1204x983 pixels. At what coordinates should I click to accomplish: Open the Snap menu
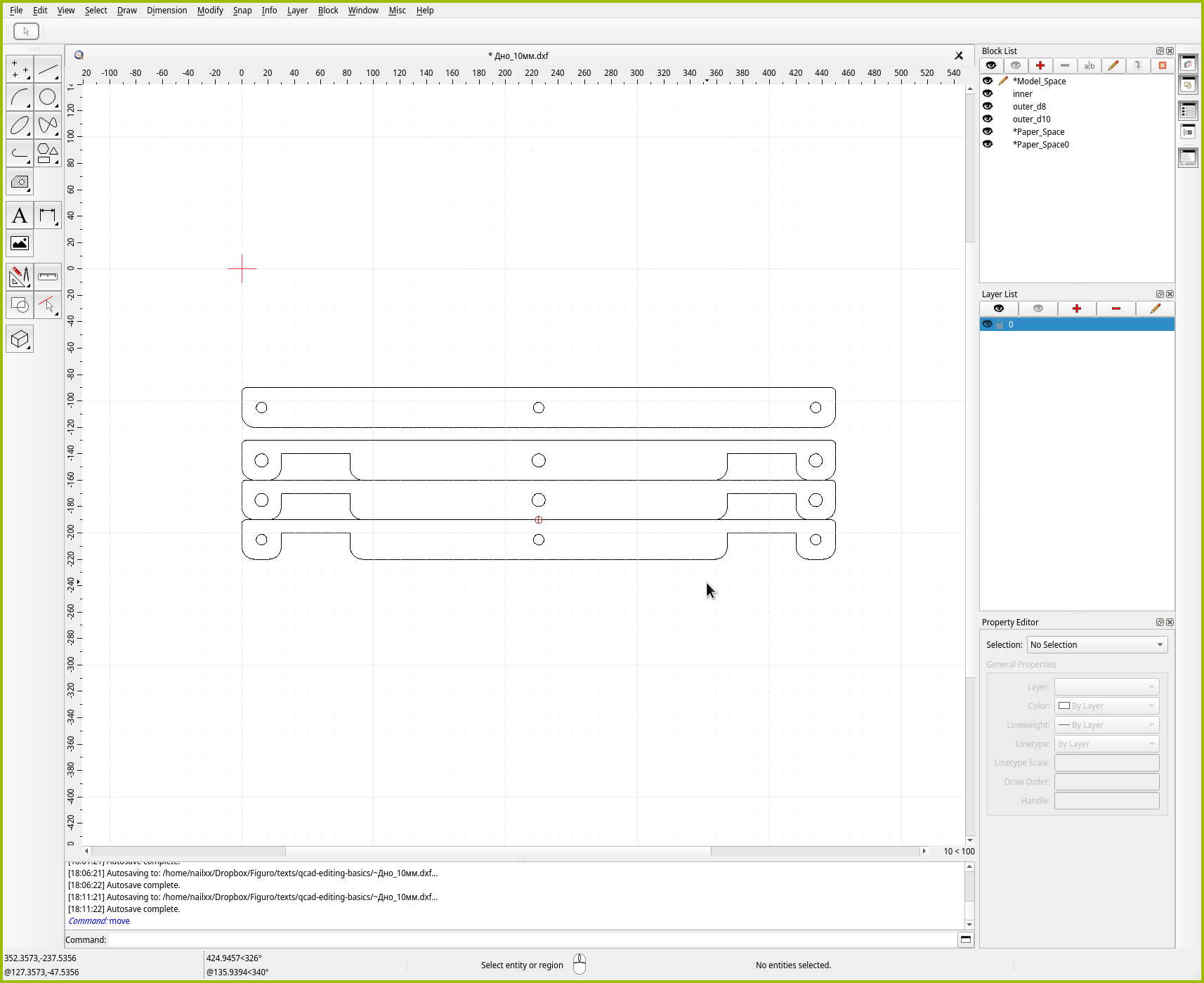tap(242, 11)
